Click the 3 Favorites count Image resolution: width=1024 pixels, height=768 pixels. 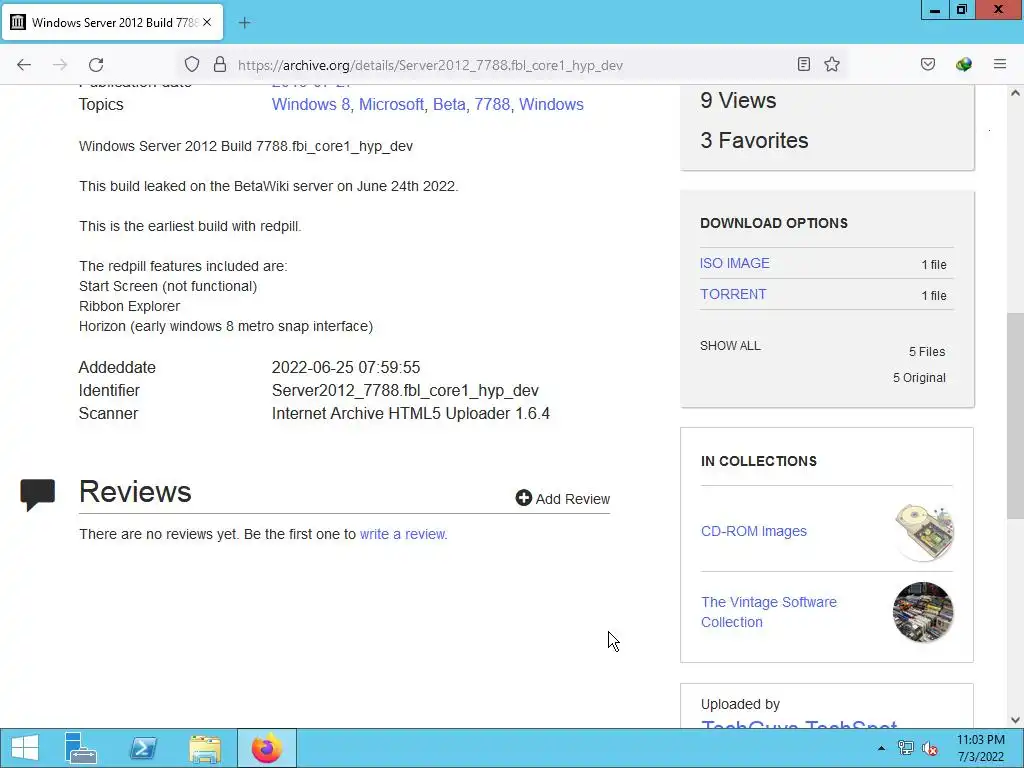754,140
